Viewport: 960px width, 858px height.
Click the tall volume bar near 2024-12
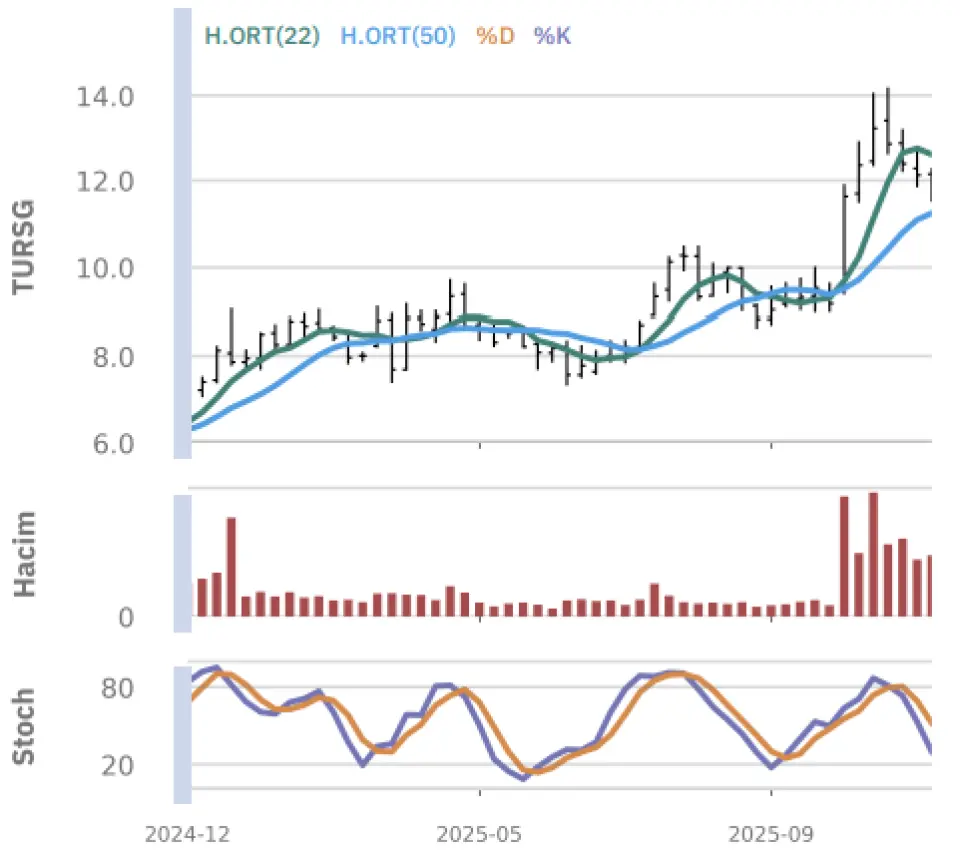231,566
